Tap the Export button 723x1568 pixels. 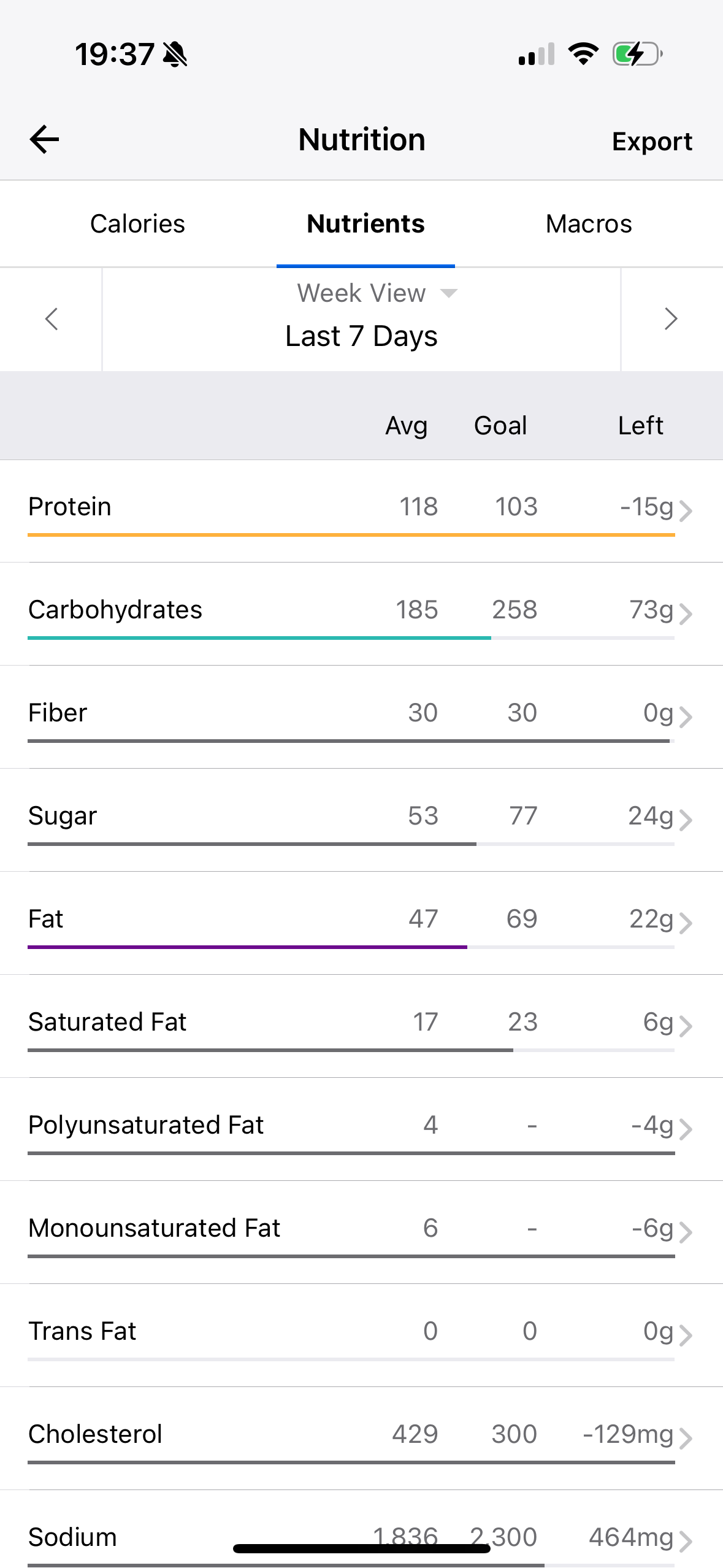point(652,142)
